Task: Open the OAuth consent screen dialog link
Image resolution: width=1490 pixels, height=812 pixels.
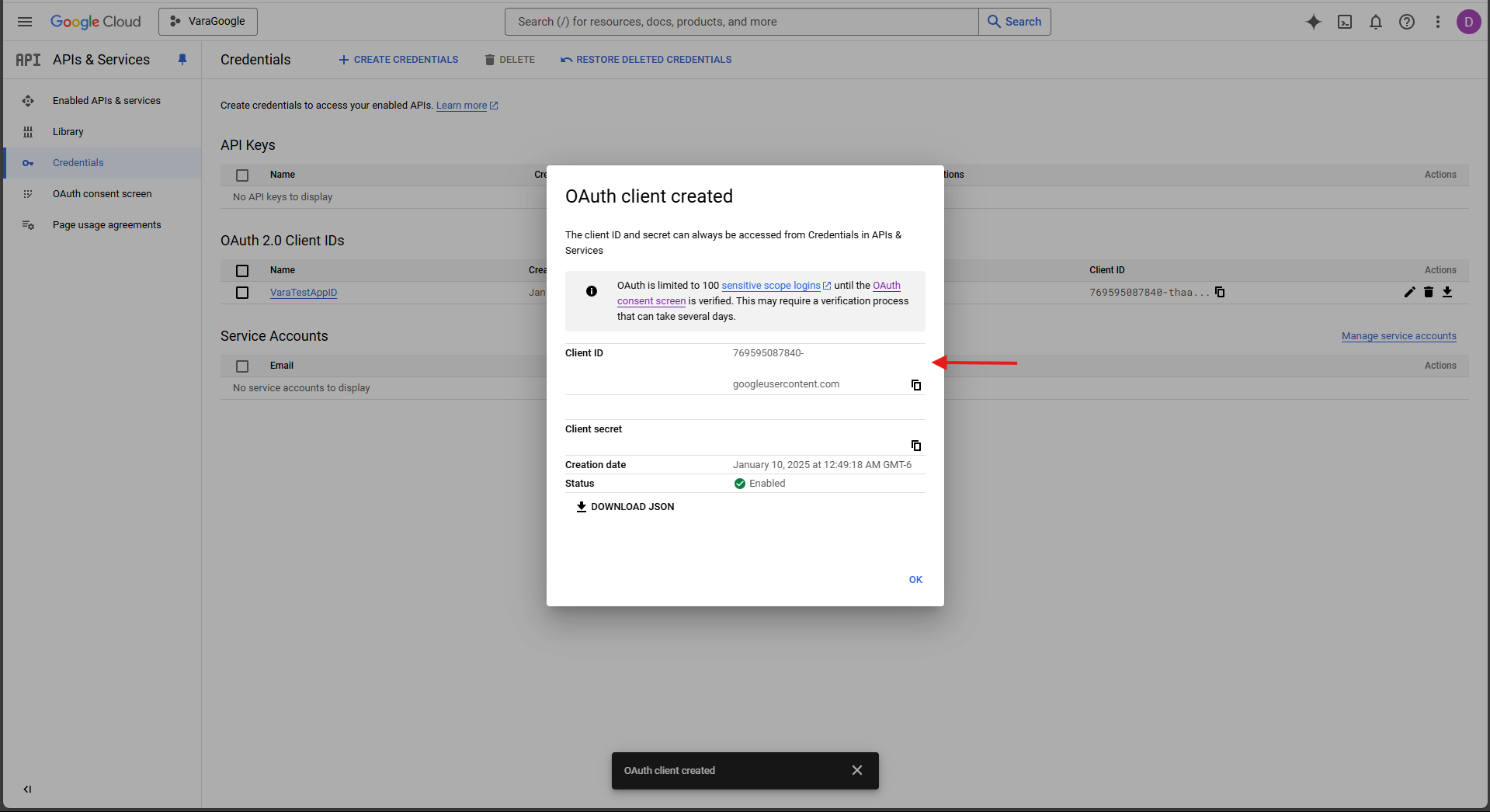Action: tap(887, 286)
